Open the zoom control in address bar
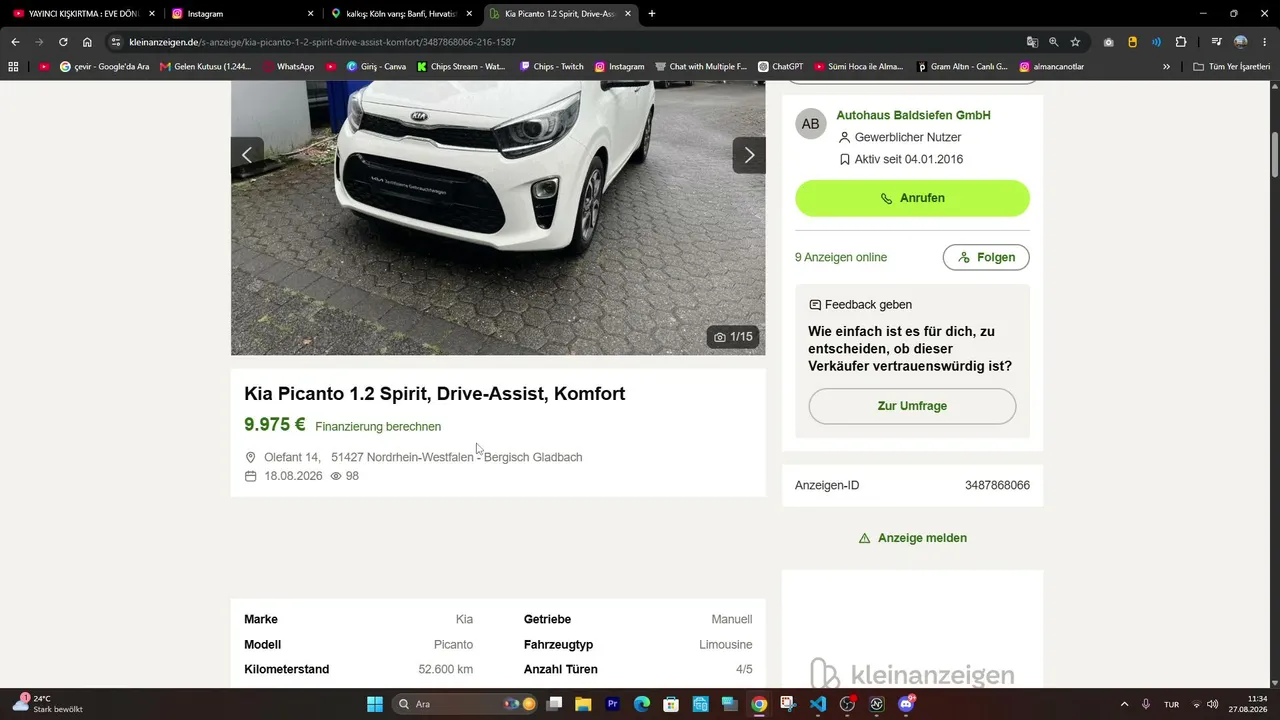 pos(1054,42)
